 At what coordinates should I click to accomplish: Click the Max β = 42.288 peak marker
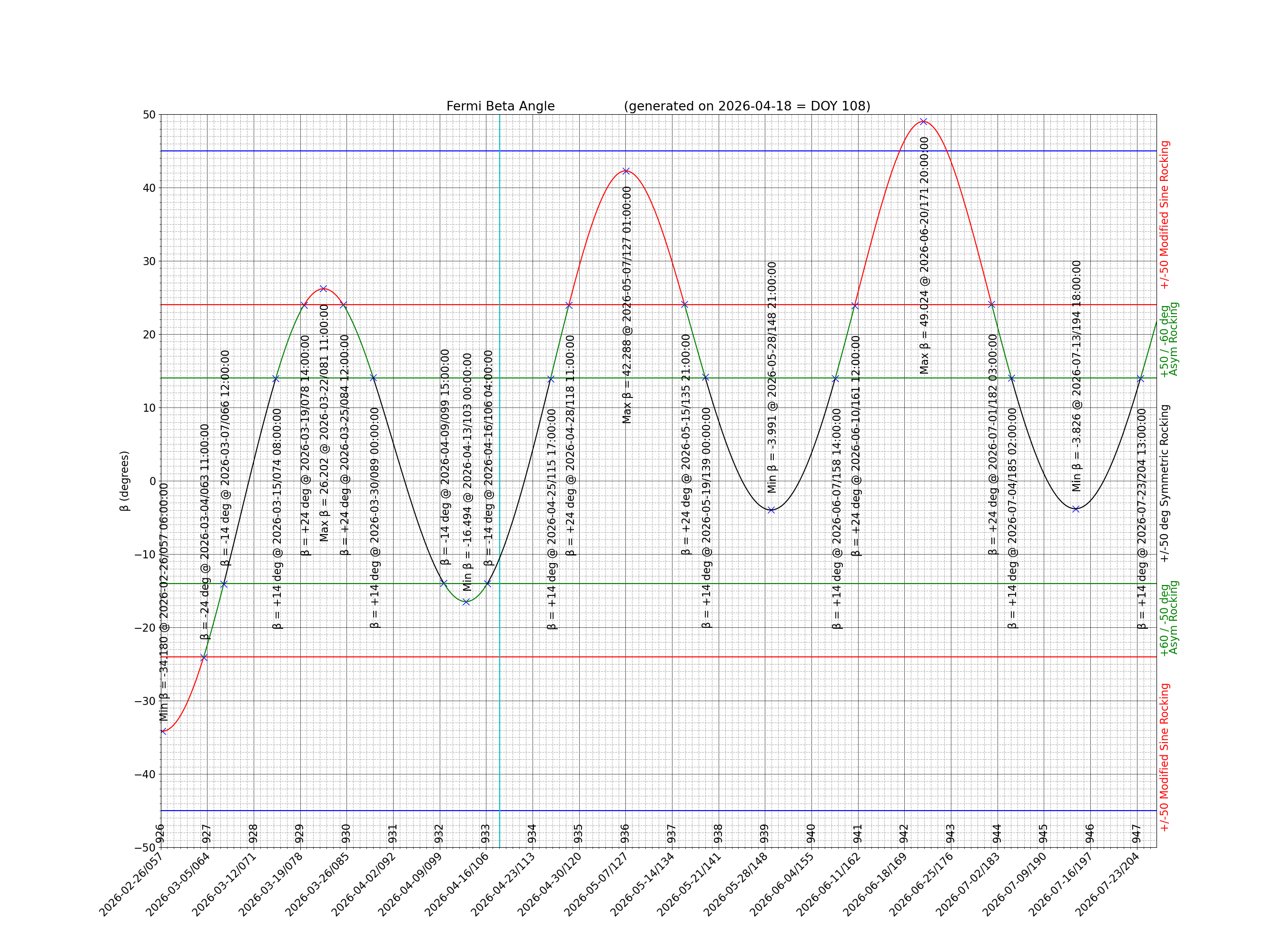pos(626,171)
